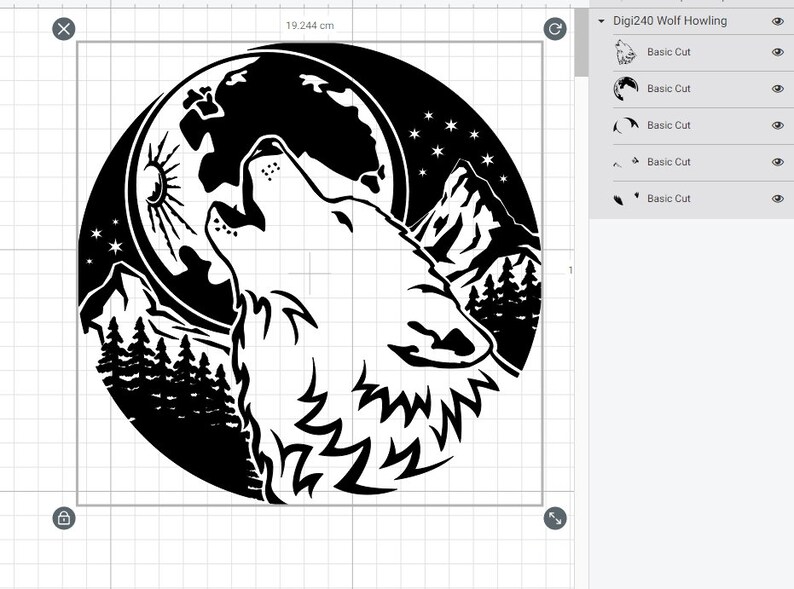Screen dimensions: 794x589
Task: Select Basic Cut label of the fourth layer
Action: [x=668, y=162]
